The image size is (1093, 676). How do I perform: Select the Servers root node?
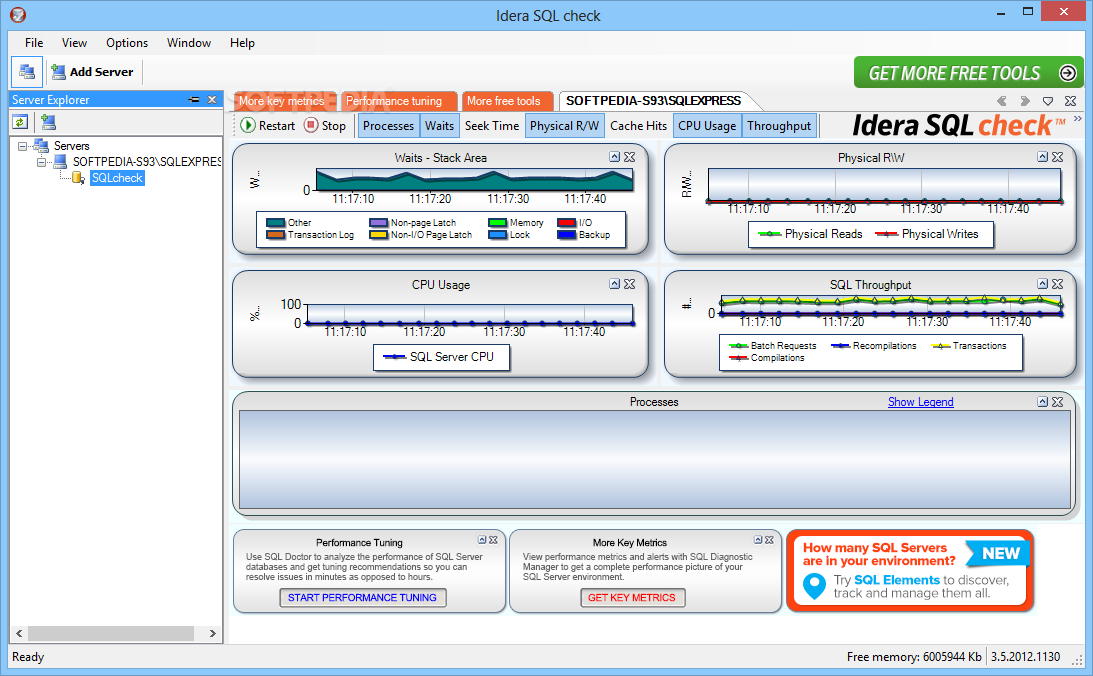click(72, 146)
